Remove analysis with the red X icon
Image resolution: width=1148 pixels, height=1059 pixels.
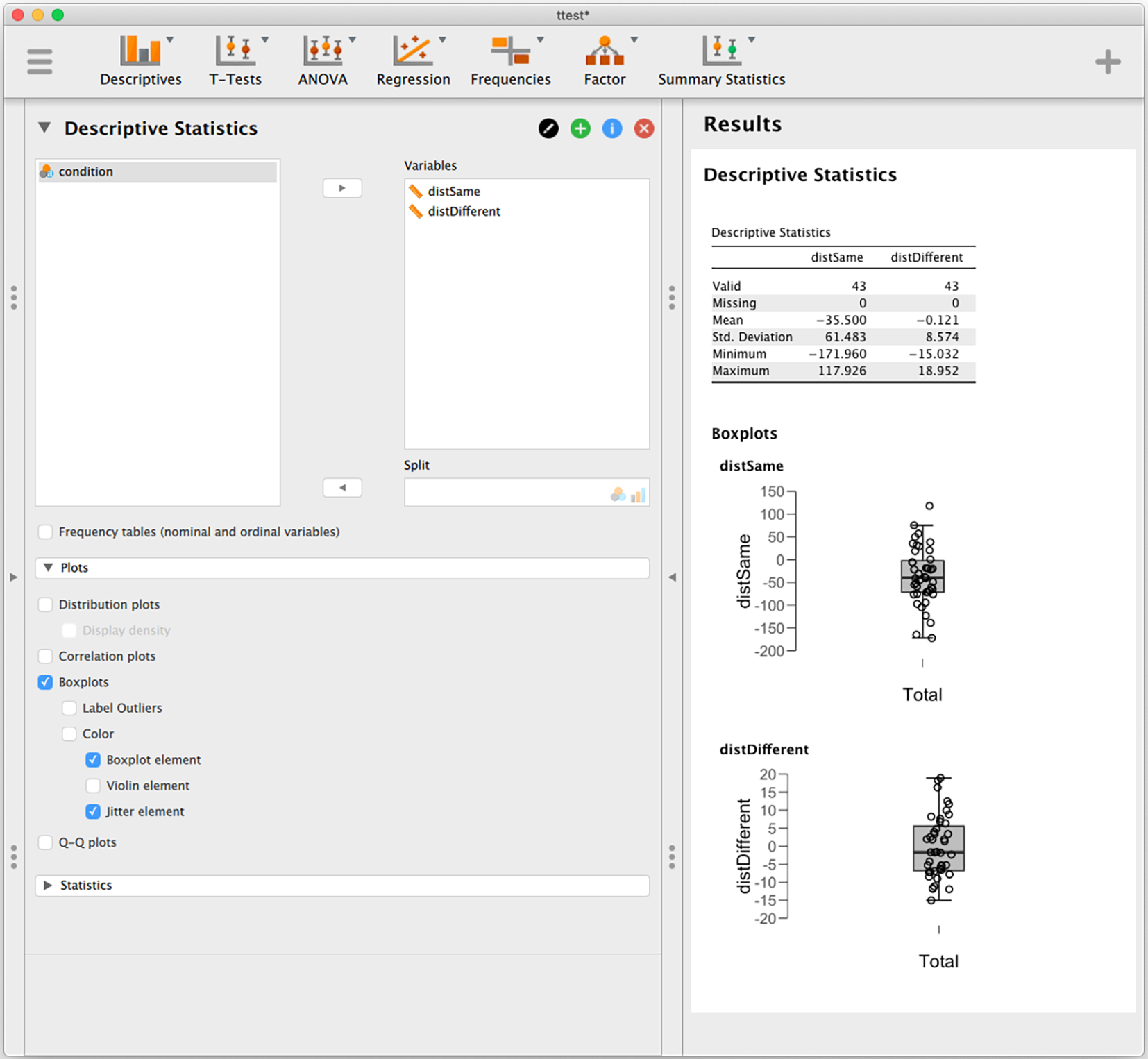tap(644, 128)
